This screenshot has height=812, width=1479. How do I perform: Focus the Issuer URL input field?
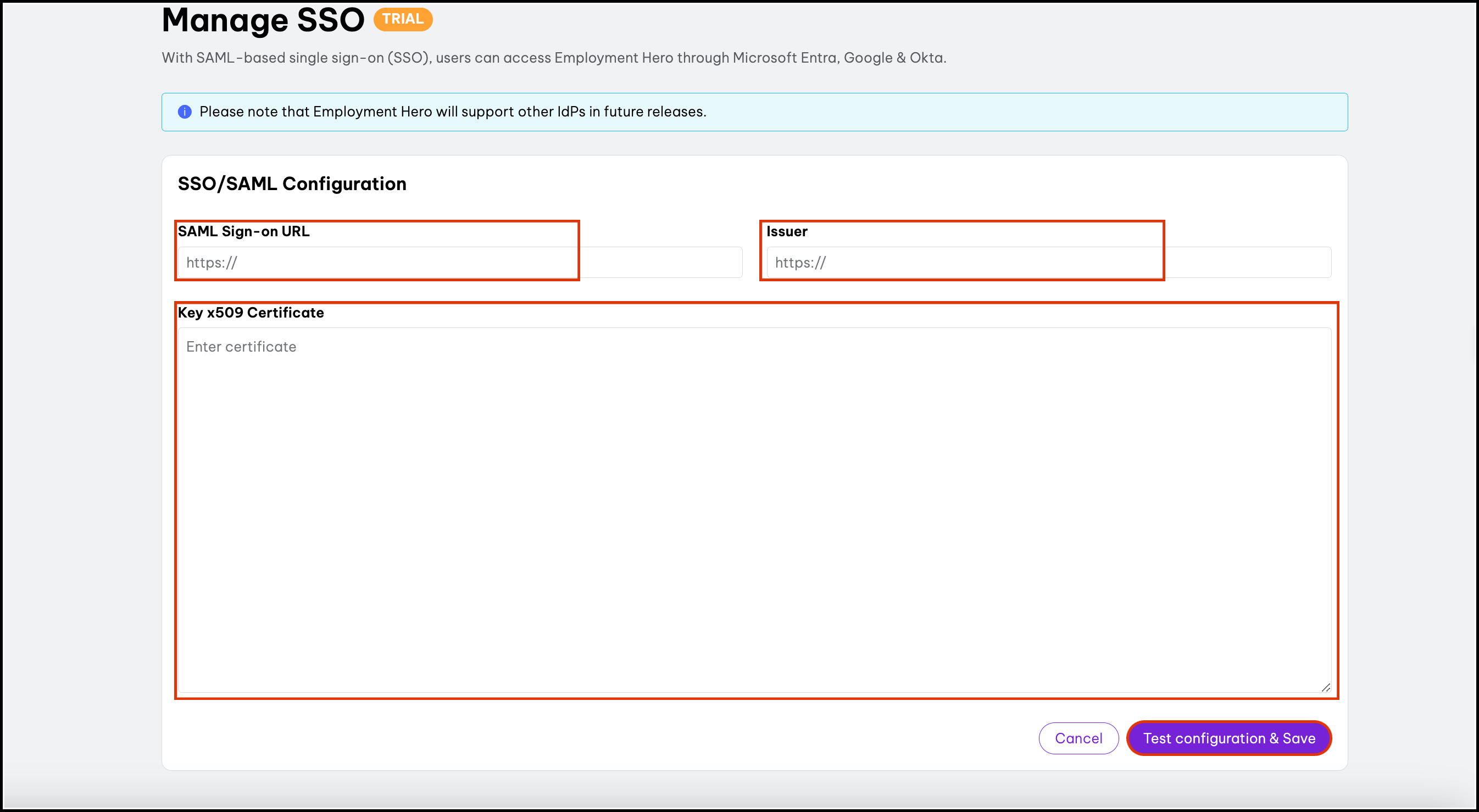point(1048,263)
